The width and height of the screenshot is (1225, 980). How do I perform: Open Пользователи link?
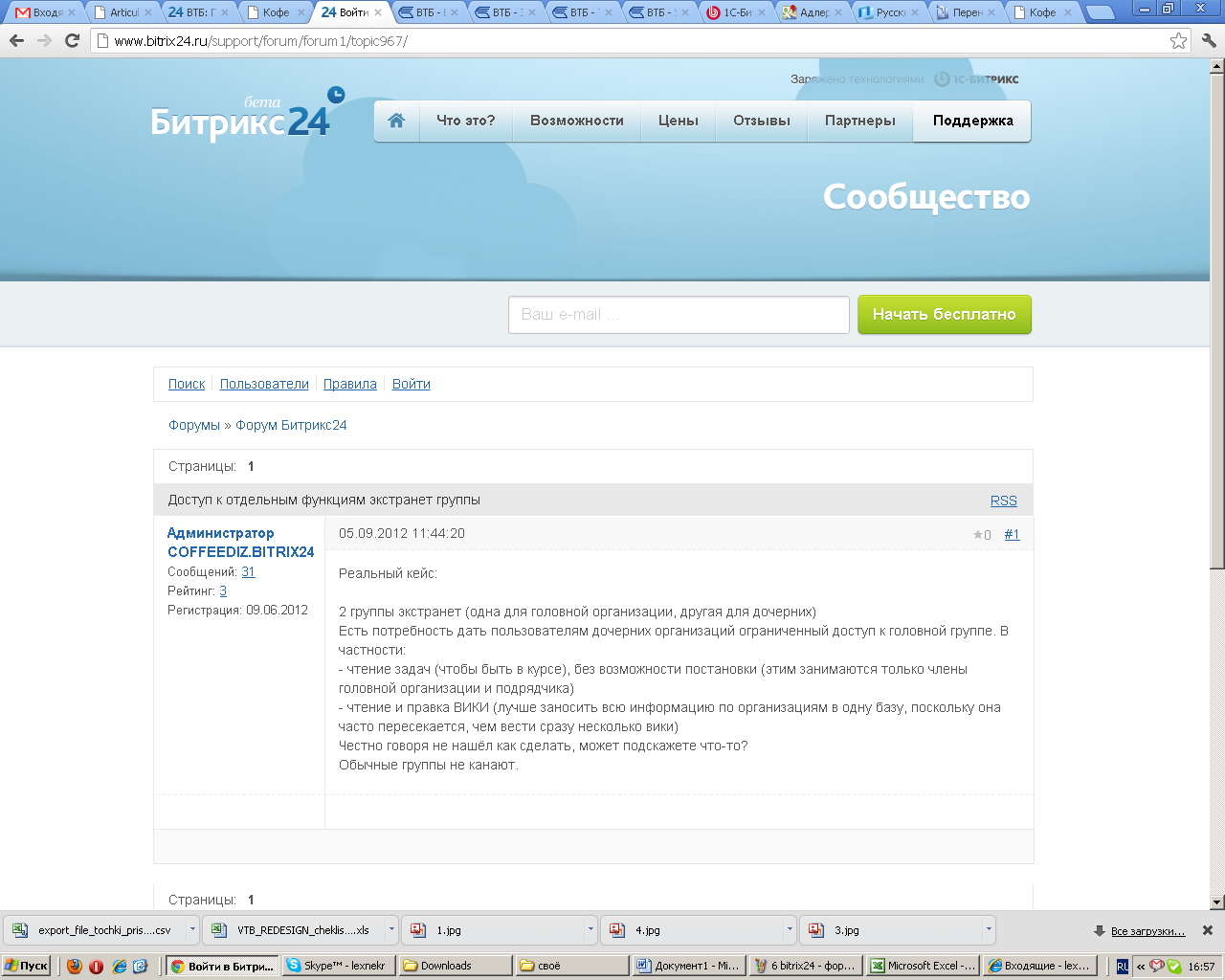pyautogui.click(x=264, y=384)
